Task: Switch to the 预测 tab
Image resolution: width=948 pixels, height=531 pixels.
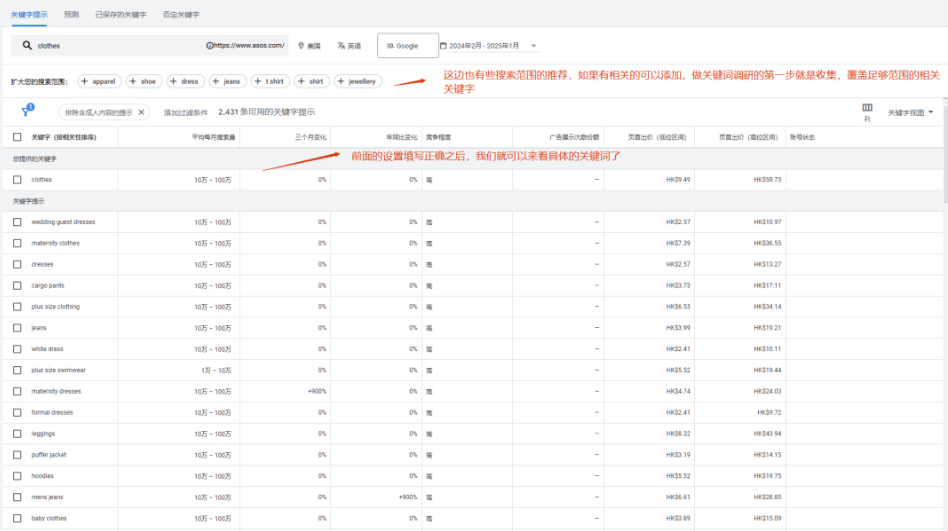Action: (x=71, y=15)
